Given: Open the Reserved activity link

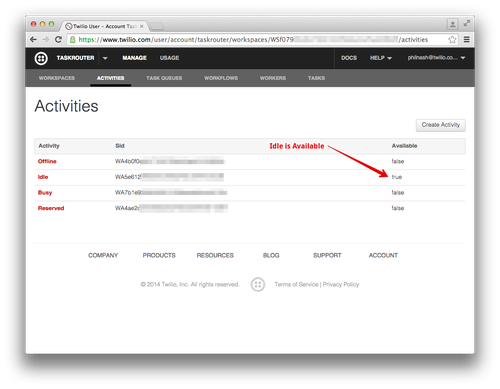Looking at the screenshot, I should pos(51,208).
